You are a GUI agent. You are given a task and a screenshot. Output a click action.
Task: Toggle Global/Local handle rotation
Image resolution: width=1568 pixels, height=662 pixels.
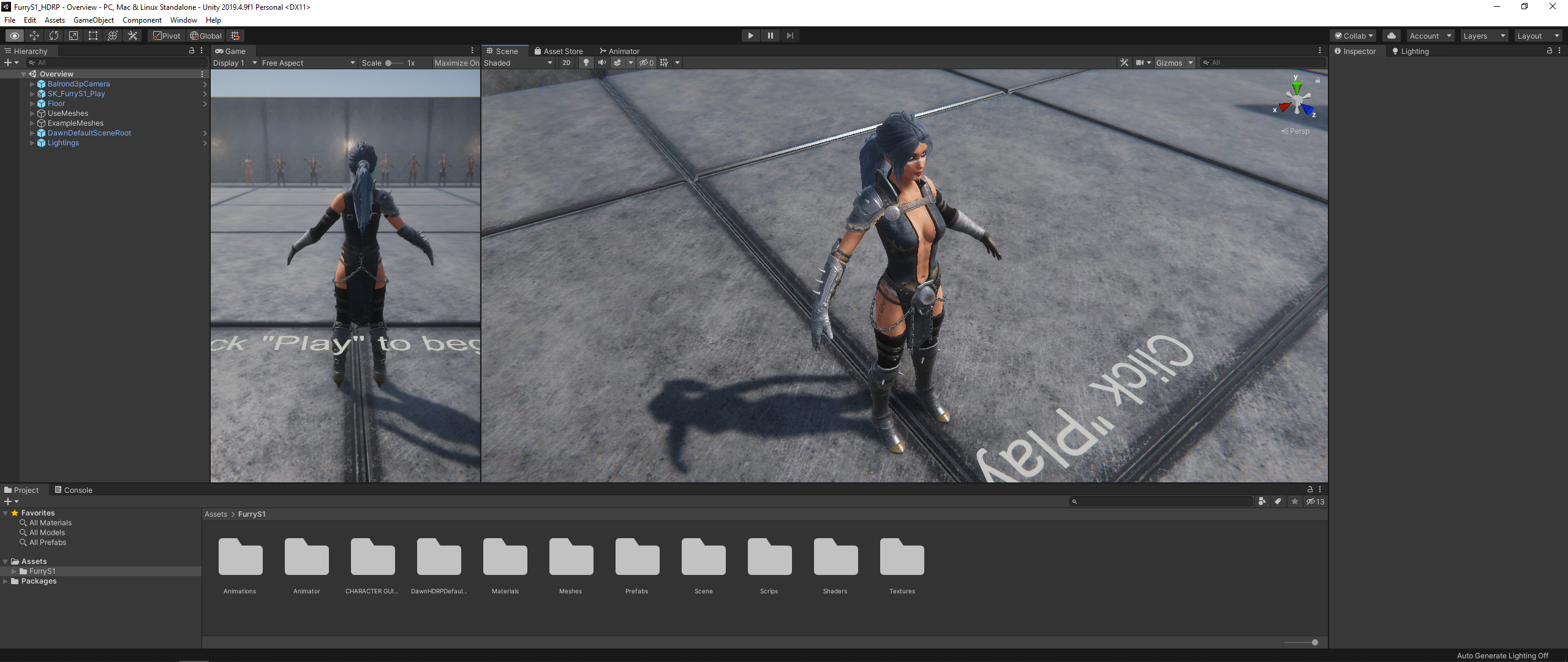click(206, 36)
